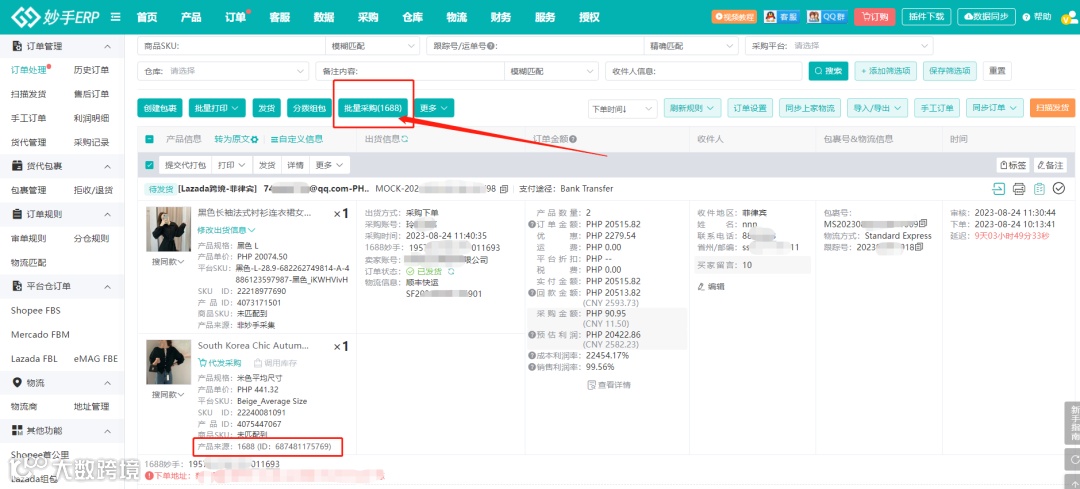Click the 数据同步 cloud sync button

point(987,17)
